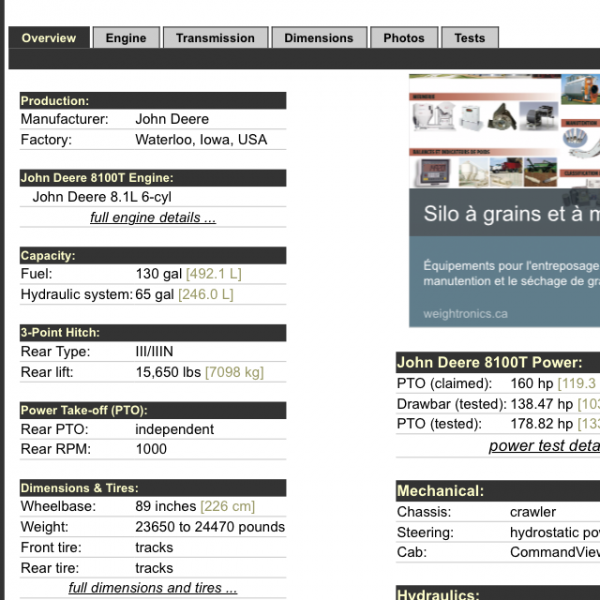Switch to the Transmission tab
The image size is (600, 600).
click(215, 38)
